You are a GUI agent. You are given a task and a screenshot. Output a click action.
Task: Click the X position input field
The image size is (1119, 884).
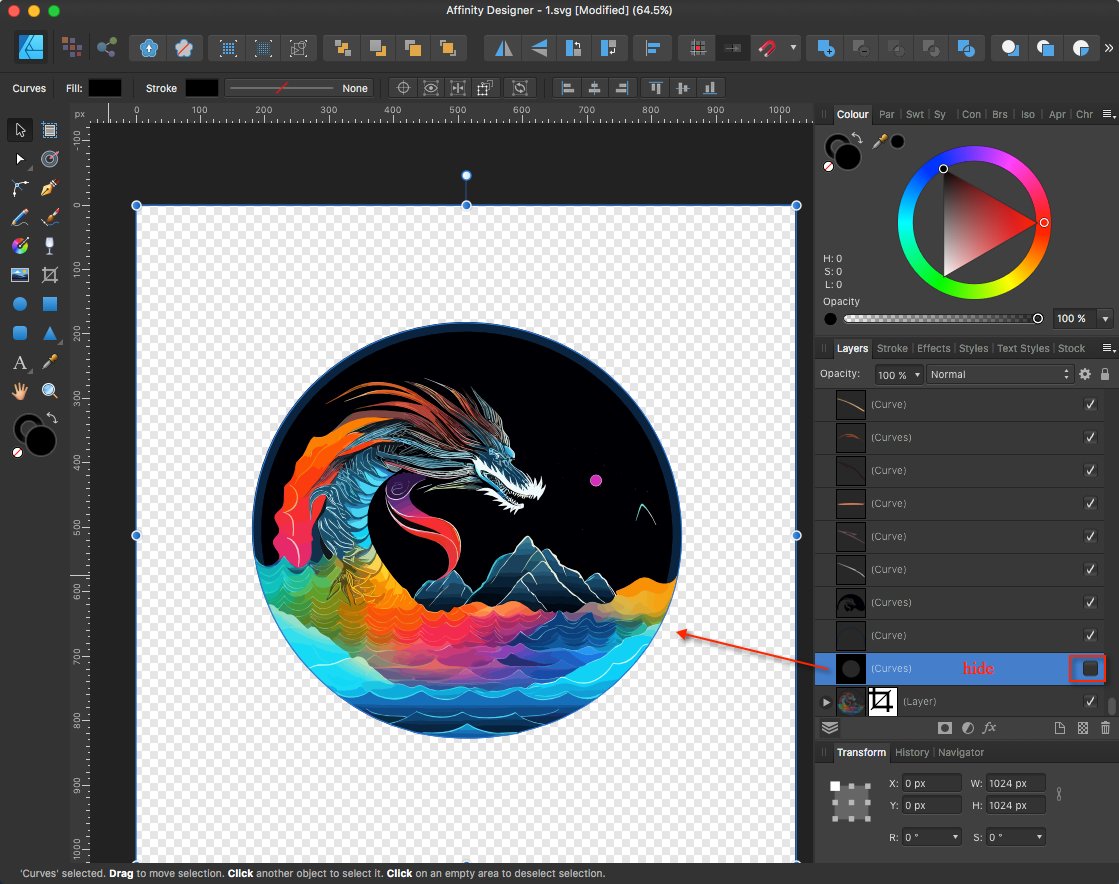pos(931,783)
